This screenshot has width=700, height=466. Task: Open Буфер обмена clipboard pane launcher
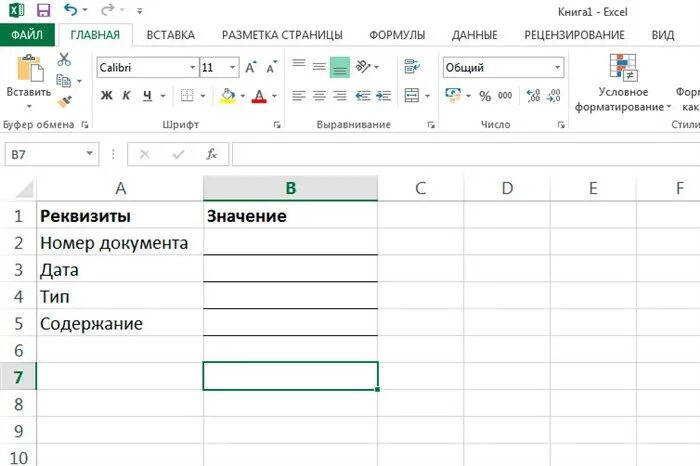coord(85,125)
